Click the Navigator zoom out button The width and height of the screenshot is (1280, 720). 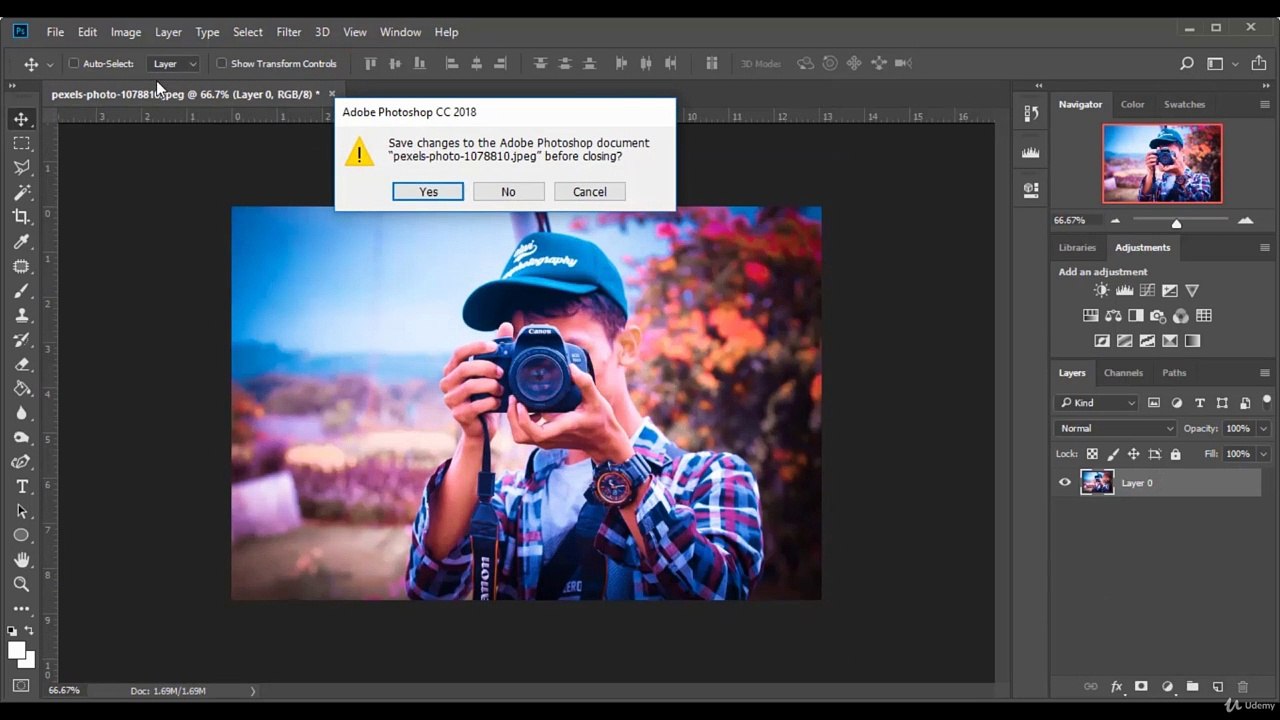click(x=1115, y=221)
